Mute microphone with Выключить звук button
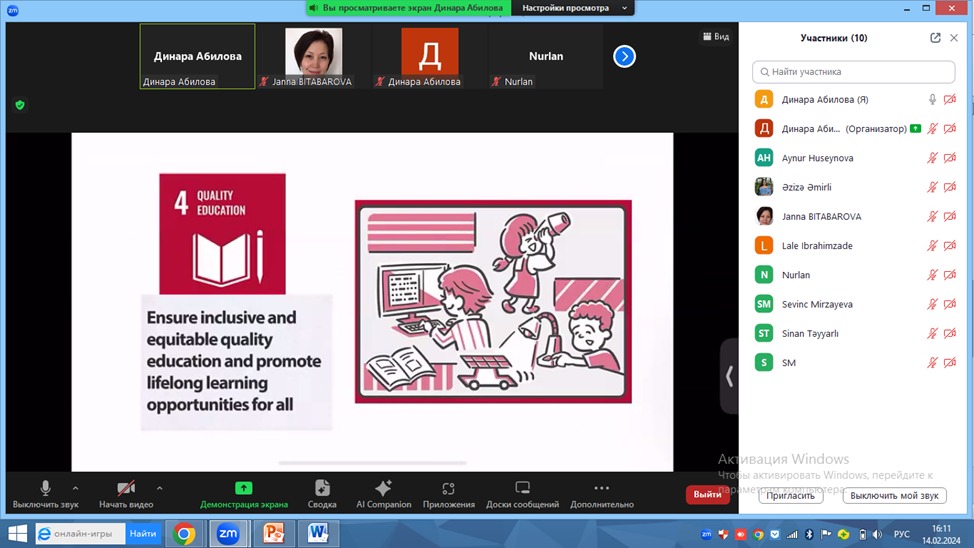974x548 pixels. (x=45, y=495)
